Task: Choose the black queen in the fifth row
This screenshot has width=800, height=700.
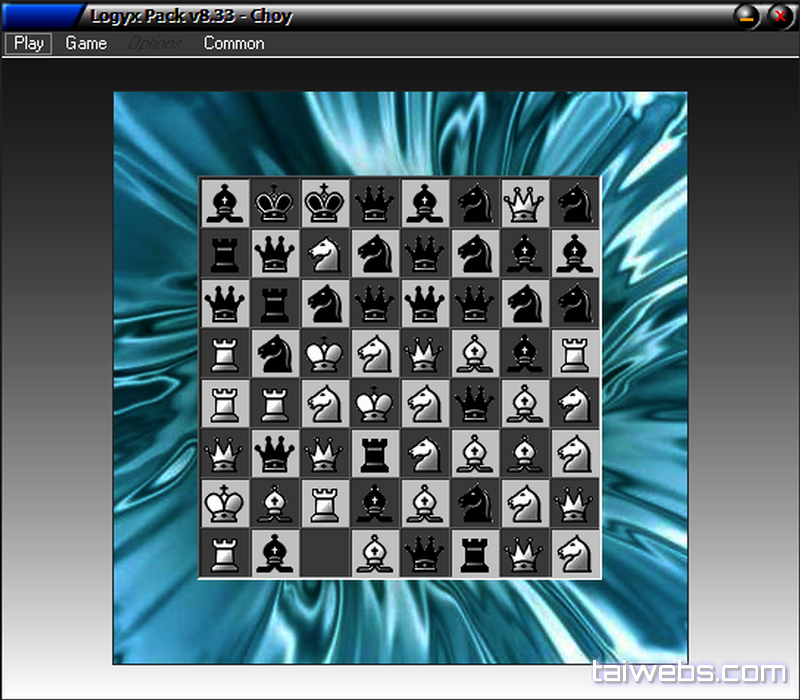Action: click(475, 402)
